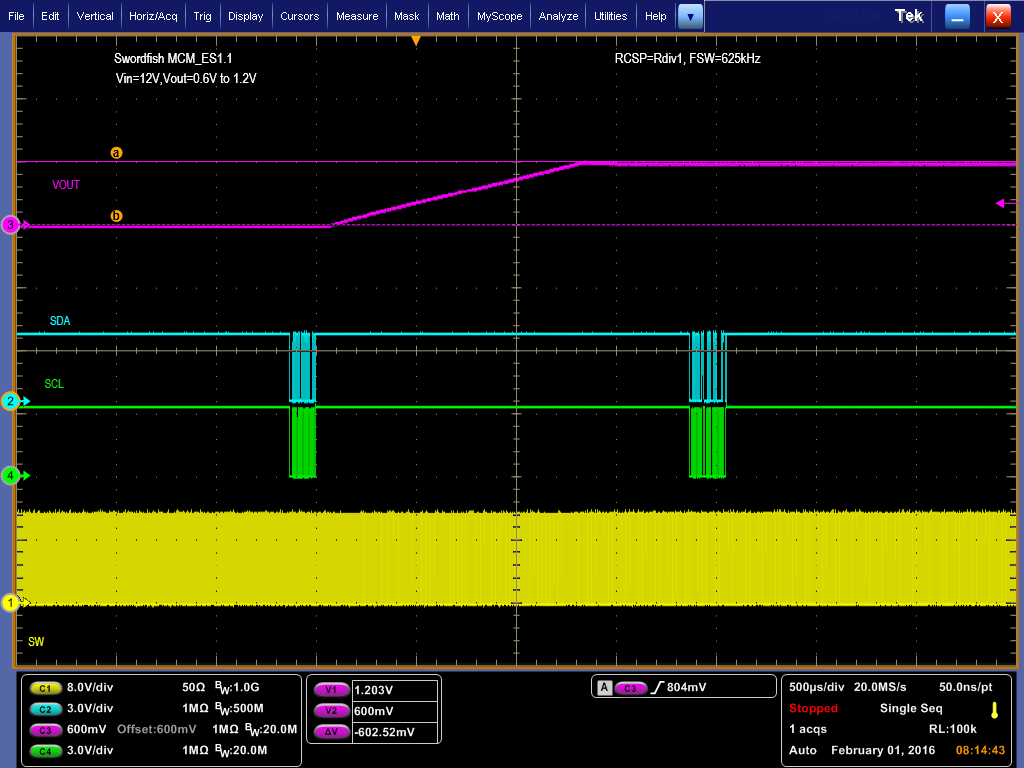Open the Measure menu

(357, 16)
